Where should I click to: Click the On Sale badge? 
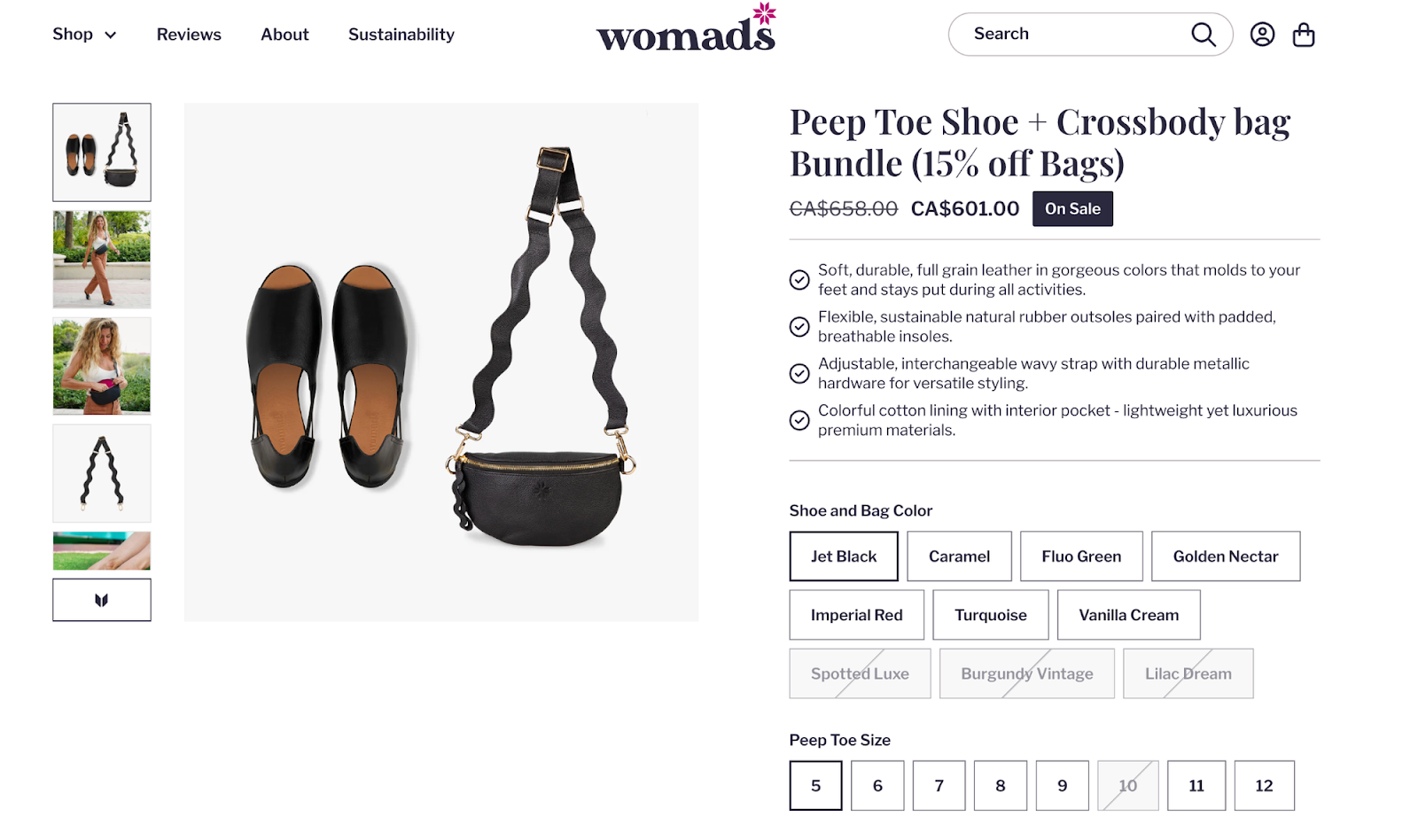coord(1071,209)
